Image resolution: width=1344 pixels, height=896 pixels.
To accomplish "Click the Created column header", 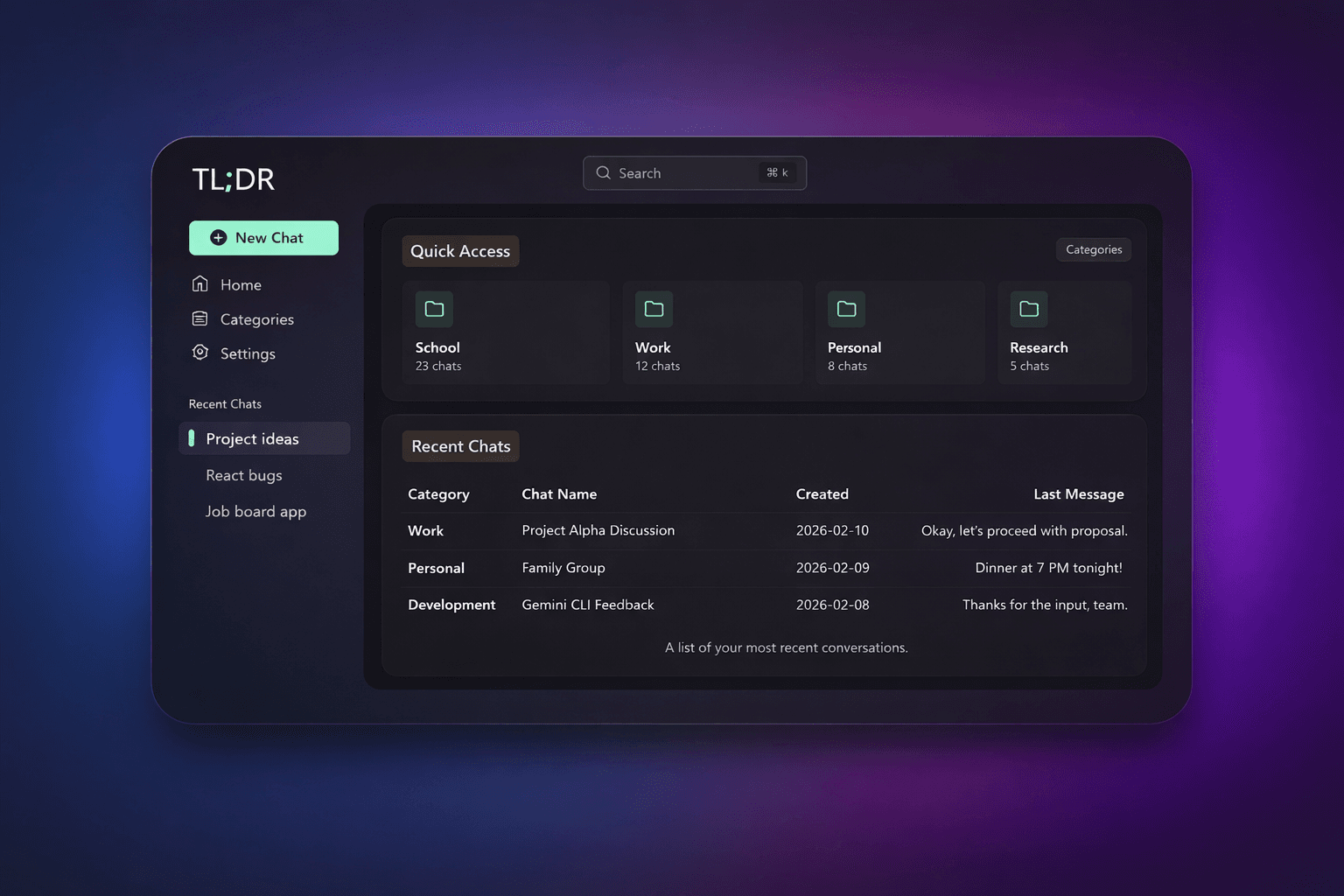I will tap(822, 494).
